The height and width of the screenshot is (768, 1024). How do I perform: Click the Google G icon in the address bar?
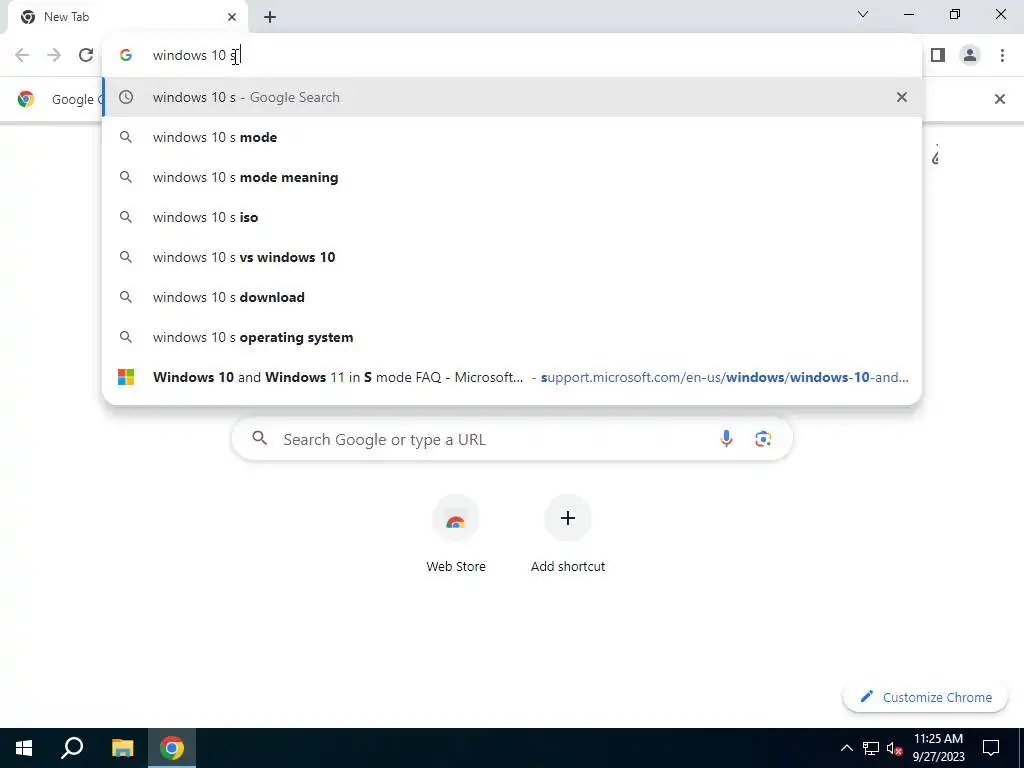(126, 55)
